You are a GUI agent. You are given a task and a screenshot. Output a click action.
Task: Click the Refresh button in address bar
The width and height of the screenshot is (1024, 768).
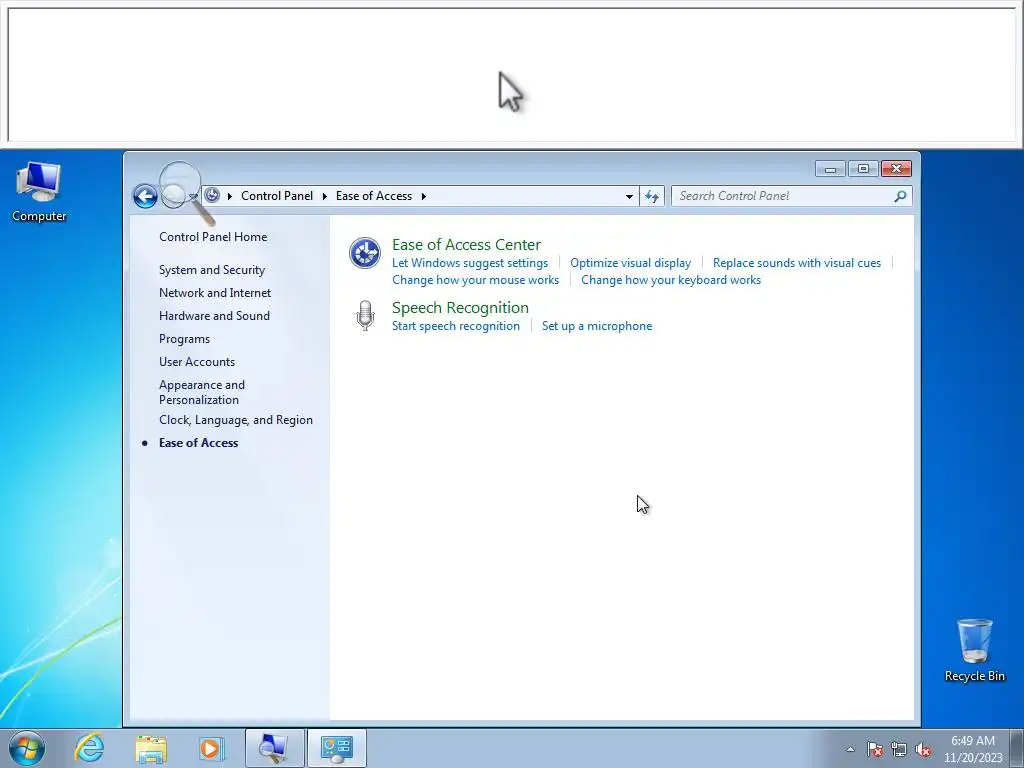click(x=652, y=196)
